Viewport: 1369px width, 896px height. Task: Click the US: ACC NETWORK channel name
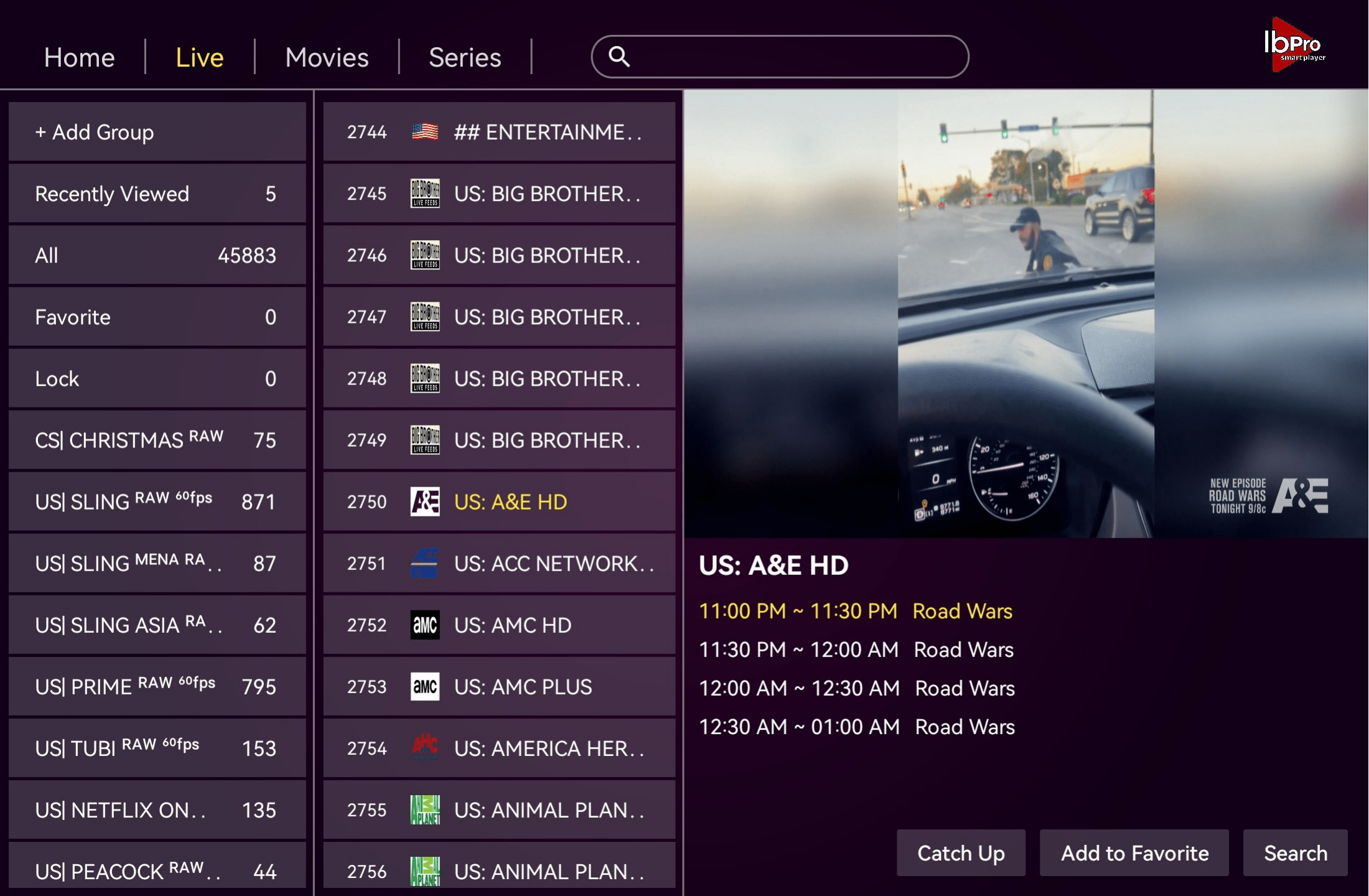click(554, 563)
